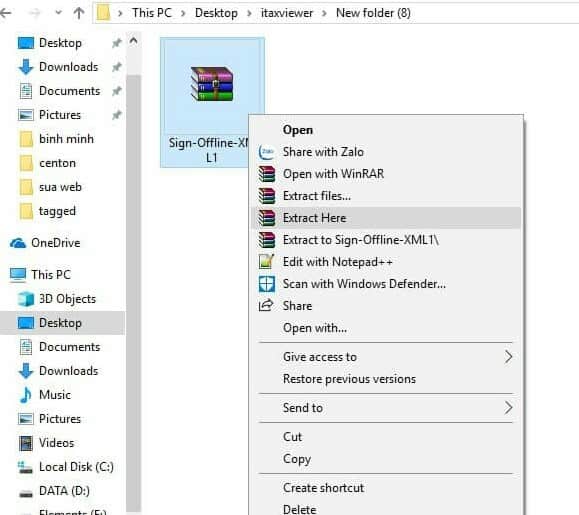Screen dimensions: 579x515
Task: Click pin icon next to pinned Desktop
Action: [x=117, y=43]
